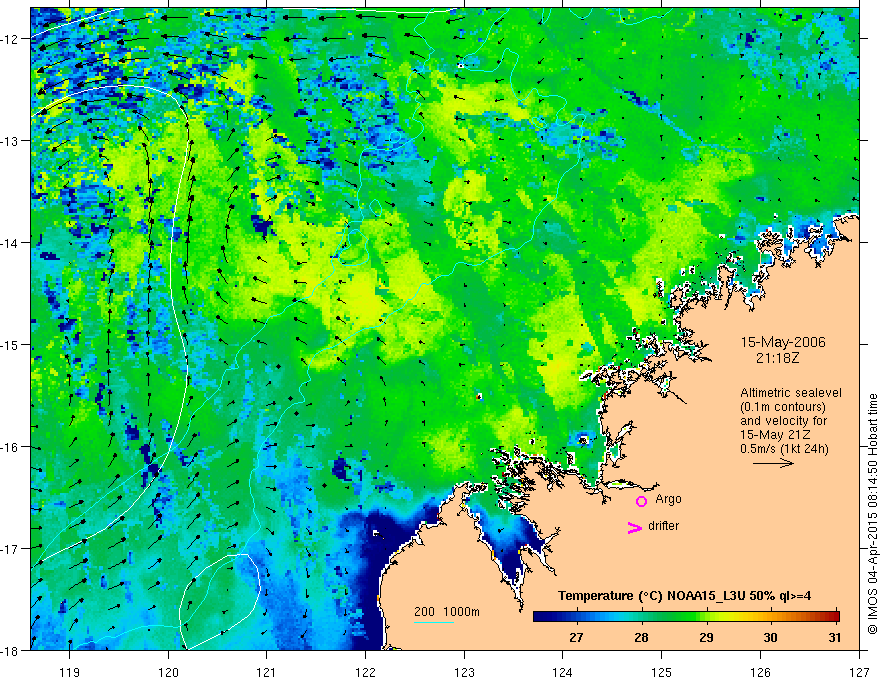Click the IMOS copyright timestamp text

coord(872,514)
